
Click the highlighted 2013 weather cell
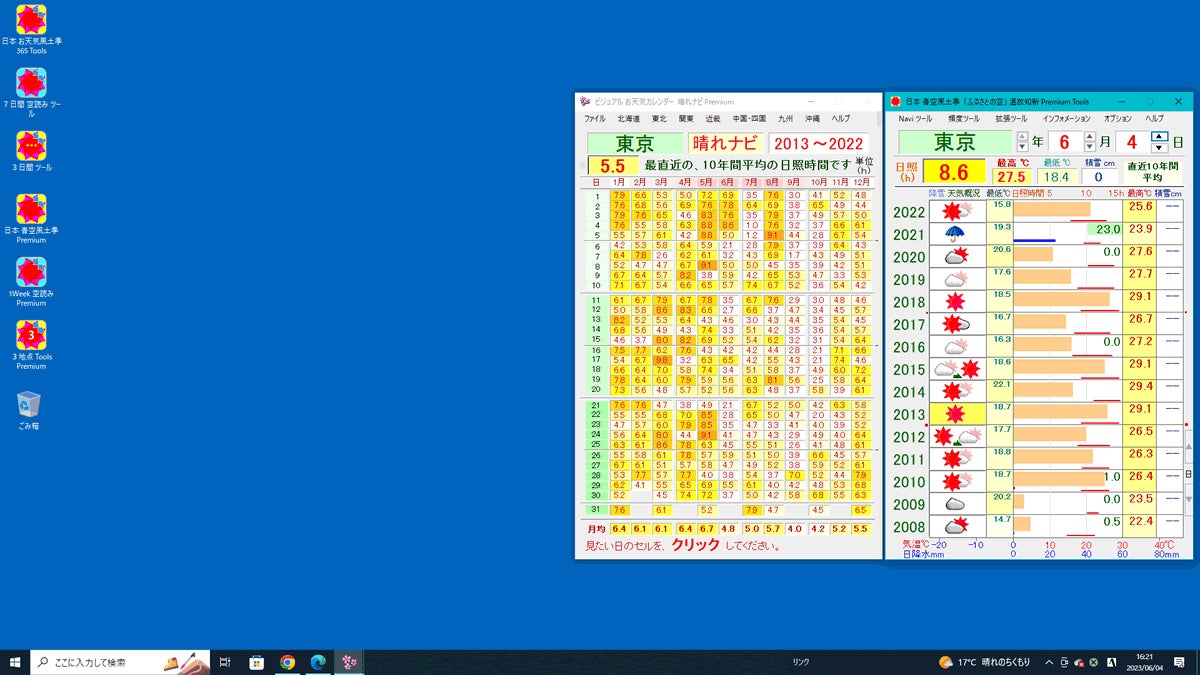(x=957, y=414)
